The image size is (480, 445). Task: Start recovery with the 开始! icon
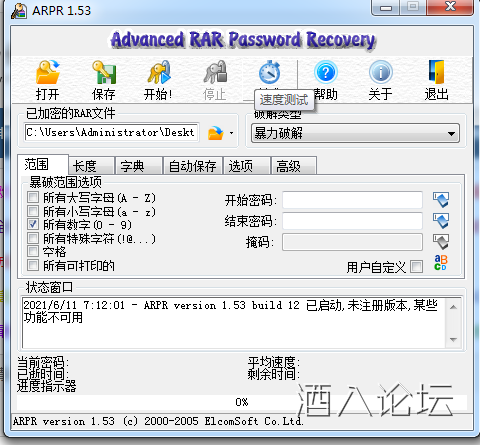159,72
